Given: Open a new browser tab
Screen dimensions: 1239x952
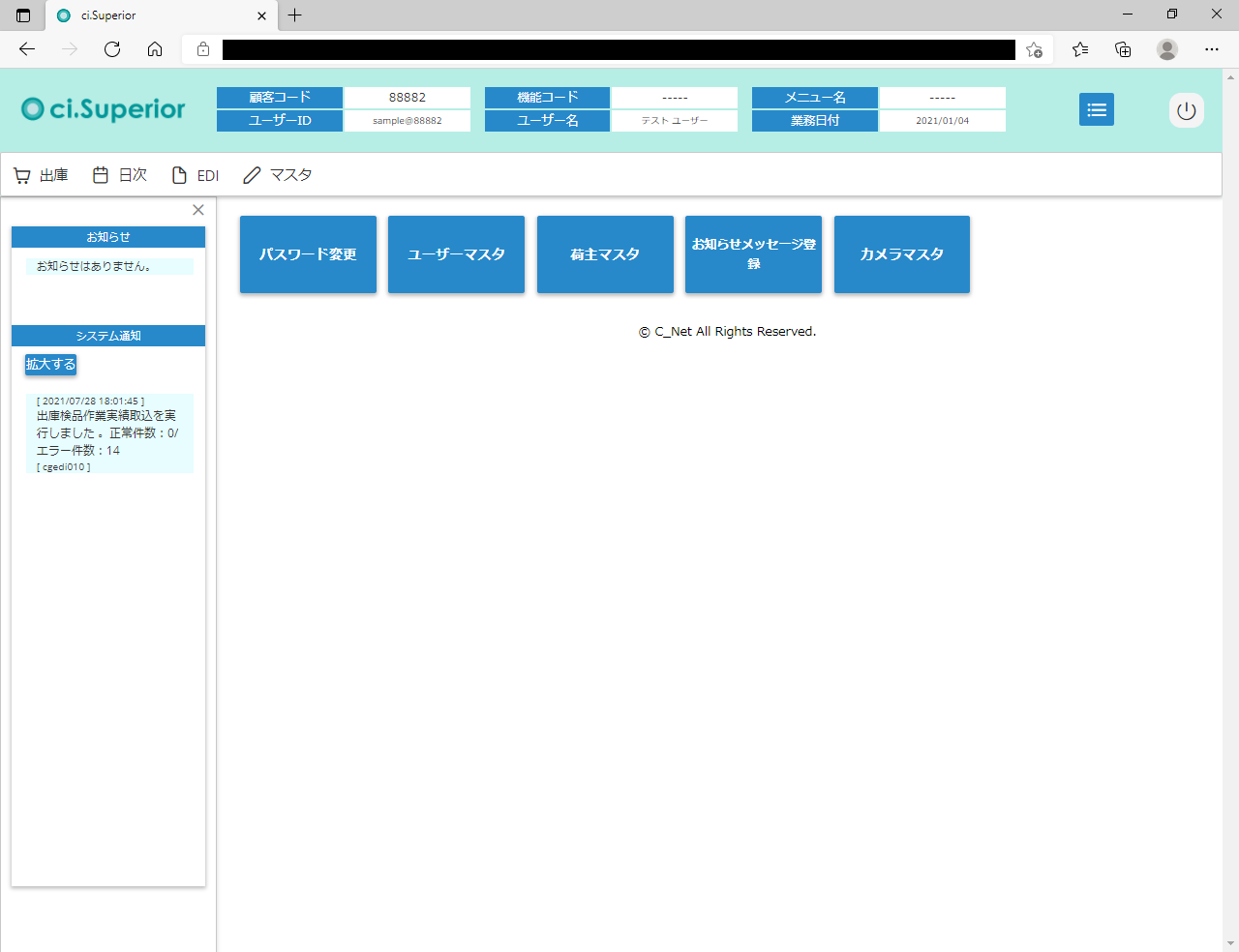Looking at the screenshot, I should coord(295,15).
